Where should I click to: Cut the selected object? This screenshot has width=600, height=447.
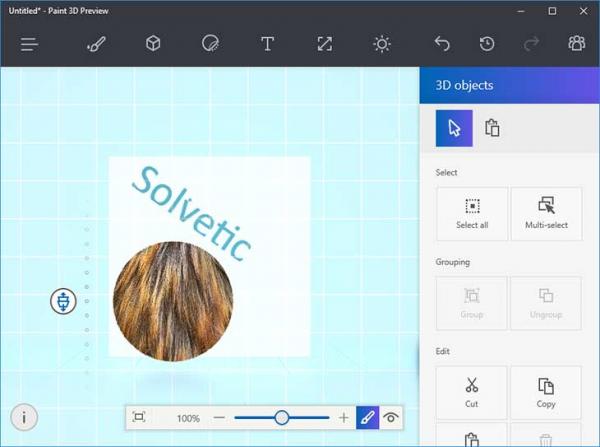(x=471, y=393)
